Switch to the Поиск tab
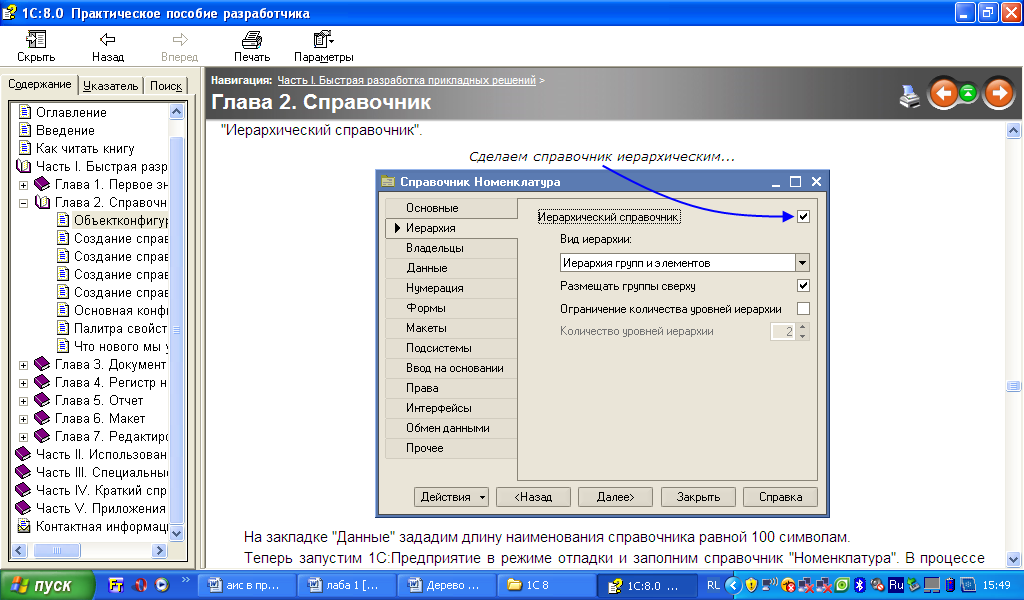This screenshot has width=1024, height=600. pos(166,86)
